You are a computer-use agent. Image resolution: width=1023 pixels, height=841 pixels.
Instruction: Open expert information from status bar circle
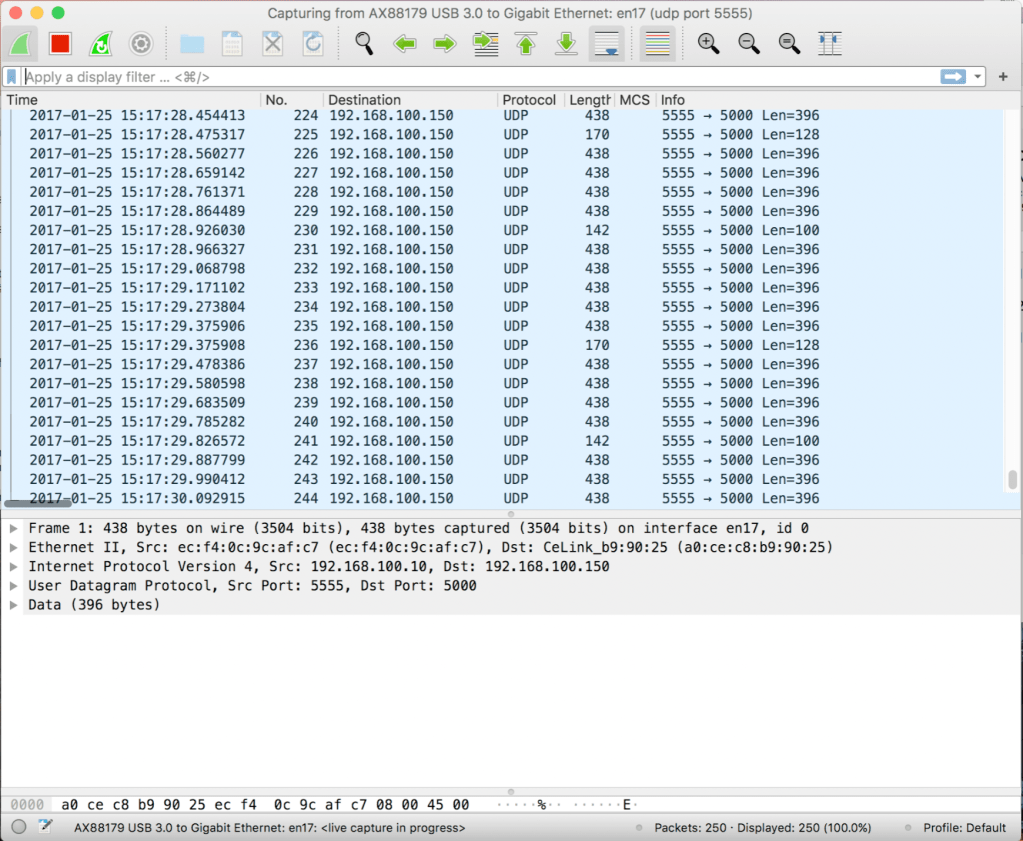(x=18, y=828)
